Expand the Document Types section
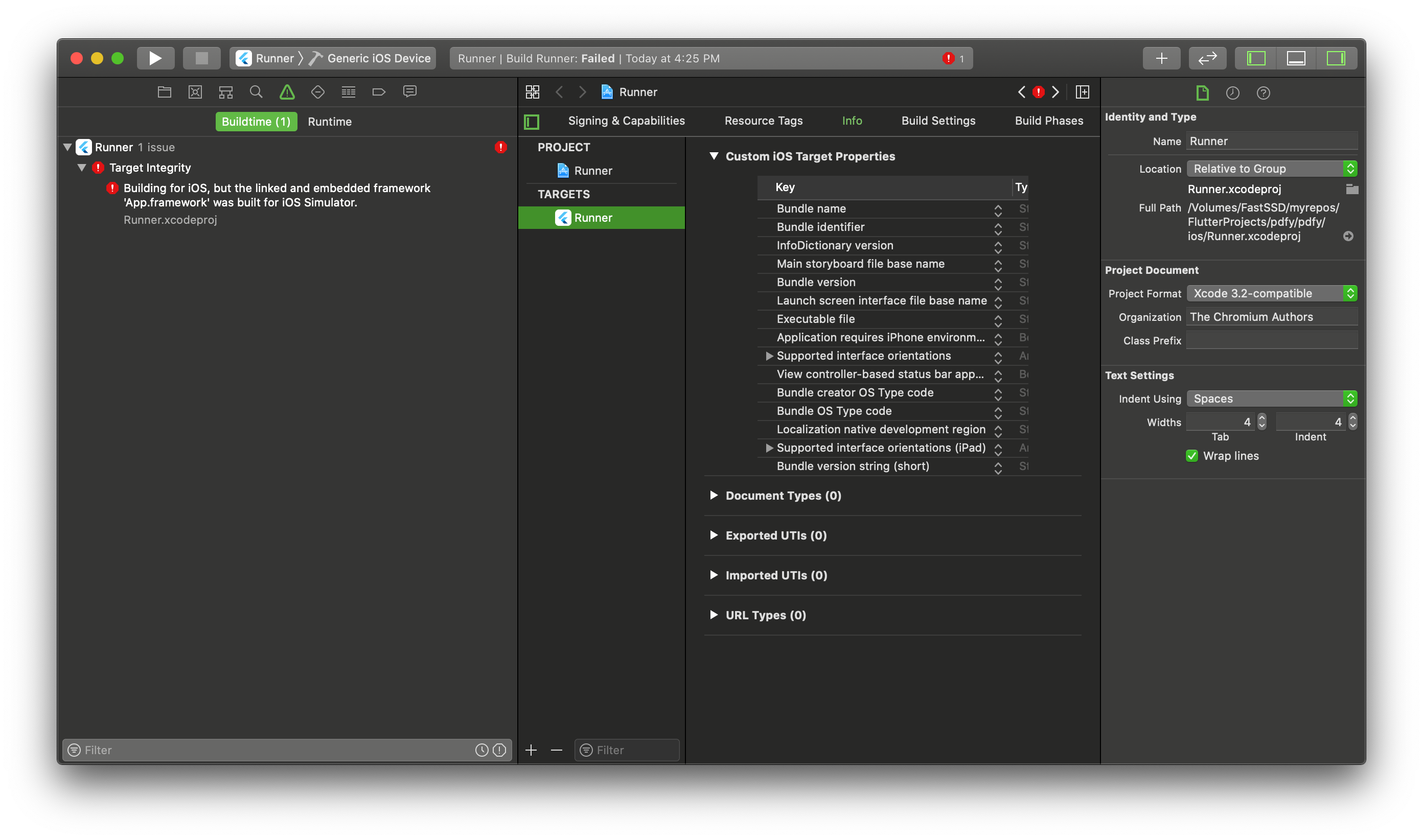 tap(714, 495)
